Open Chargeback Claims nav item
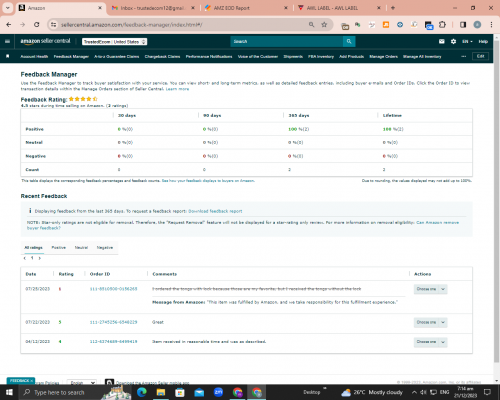The image size is (500, 400). pyautogui.click(x=162, y=57)
